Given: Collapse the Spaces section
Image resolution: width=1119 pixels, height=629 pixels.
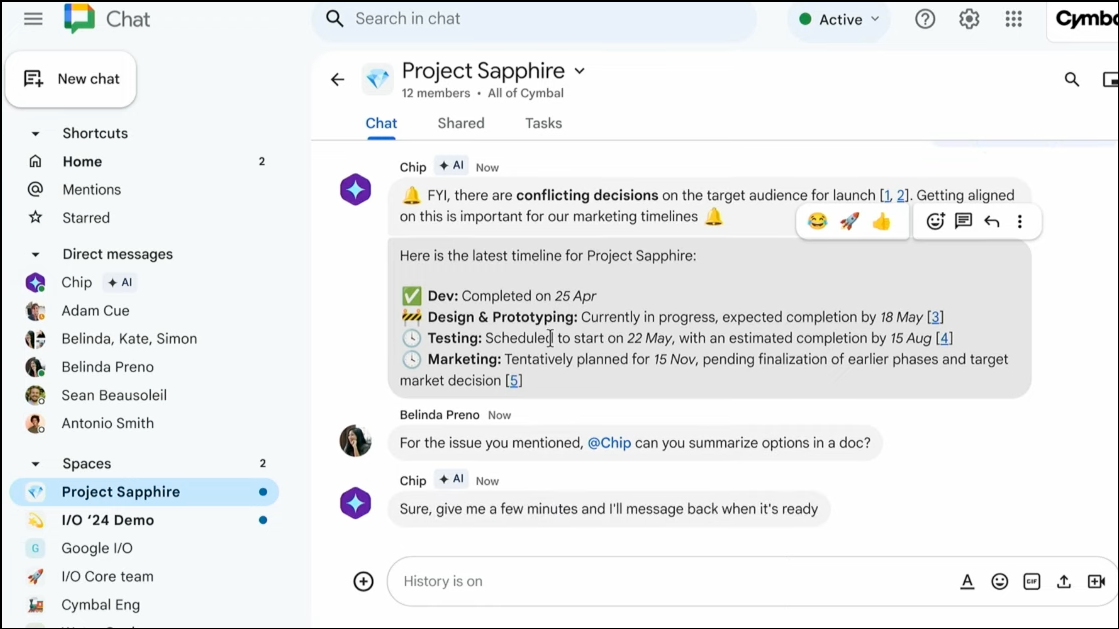Looking at the screenshot, I should [35, 464].
